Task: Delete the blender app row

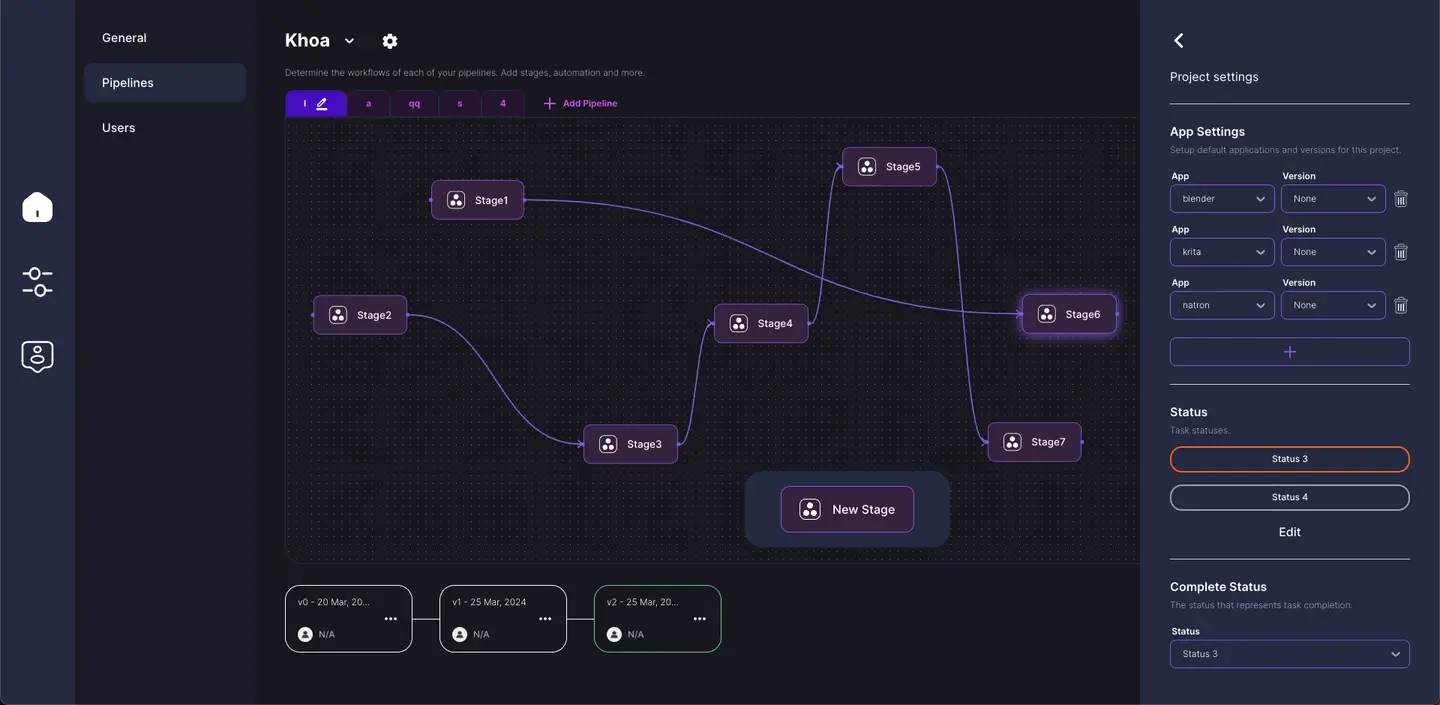Action: pyautogui.click(x=1400, y=199)
